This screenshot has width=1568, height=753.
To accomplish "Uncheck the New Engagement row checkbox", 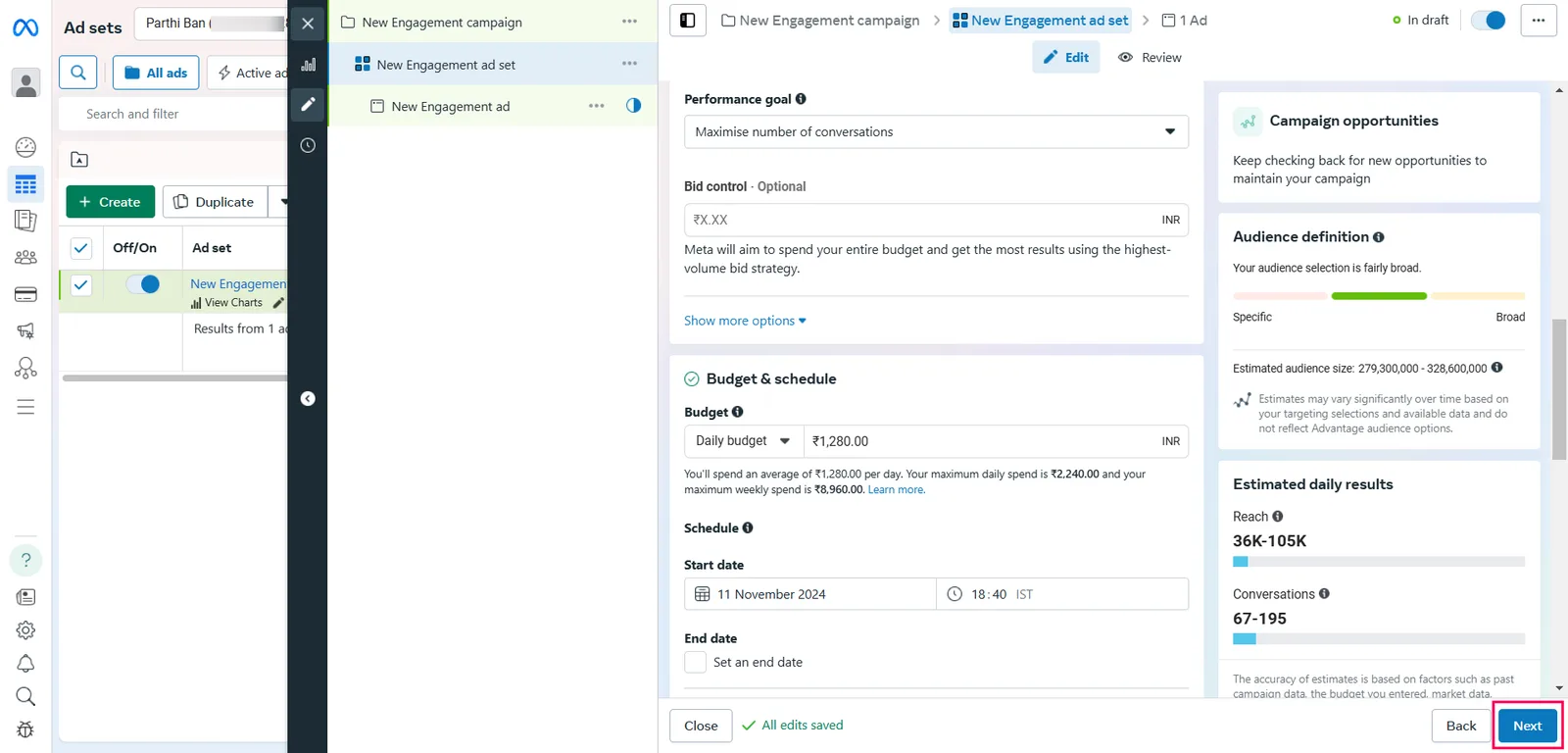I will 81,285.
